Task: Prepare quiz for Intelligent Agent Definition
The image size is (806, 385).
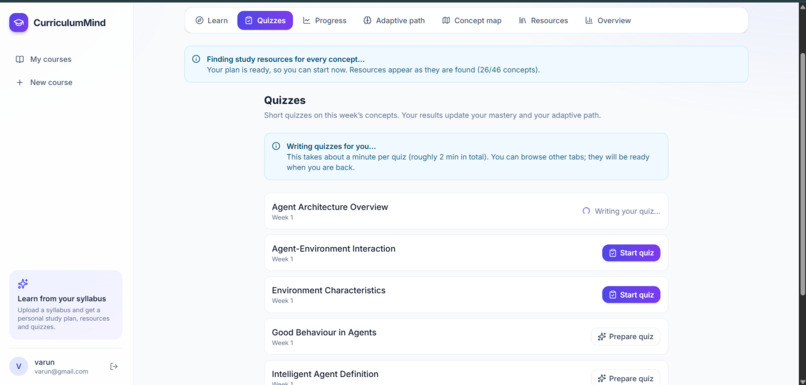Action: [626, 378]
